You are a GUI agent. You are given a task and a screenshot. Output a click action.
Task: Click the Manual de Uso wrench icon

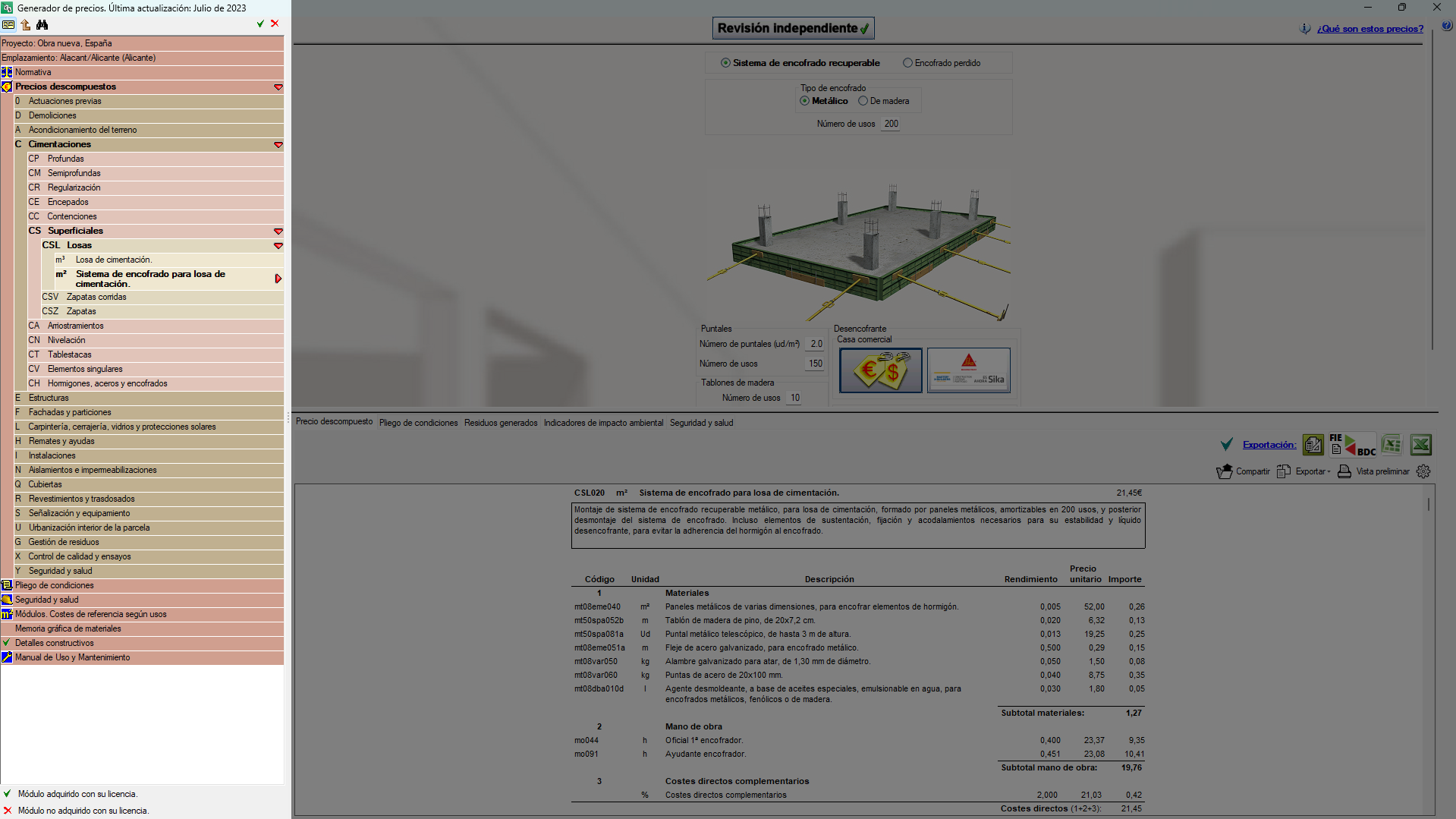(x=7, y=657)
